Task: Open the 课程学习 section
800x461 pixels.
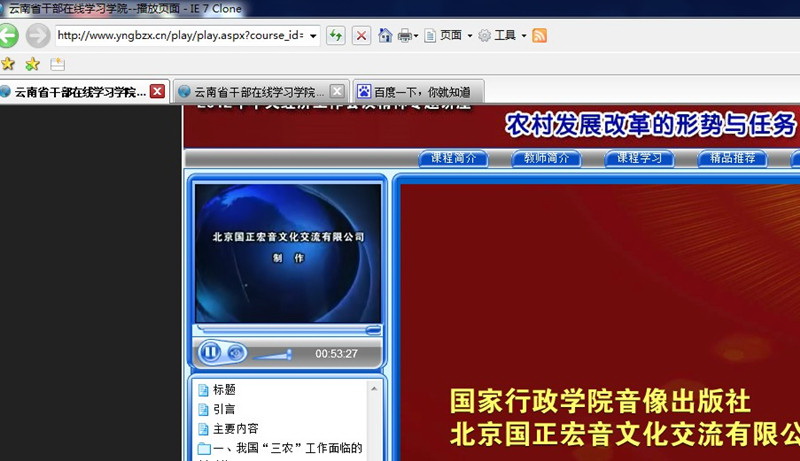Action: 639,158
